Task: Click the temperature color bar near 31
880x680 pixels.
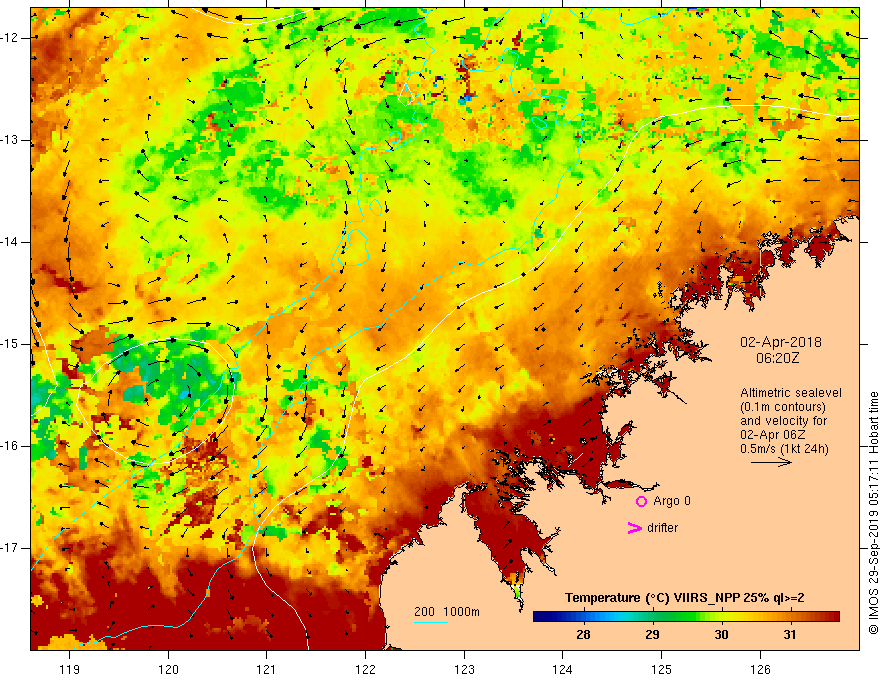Action: click(790, 617)
